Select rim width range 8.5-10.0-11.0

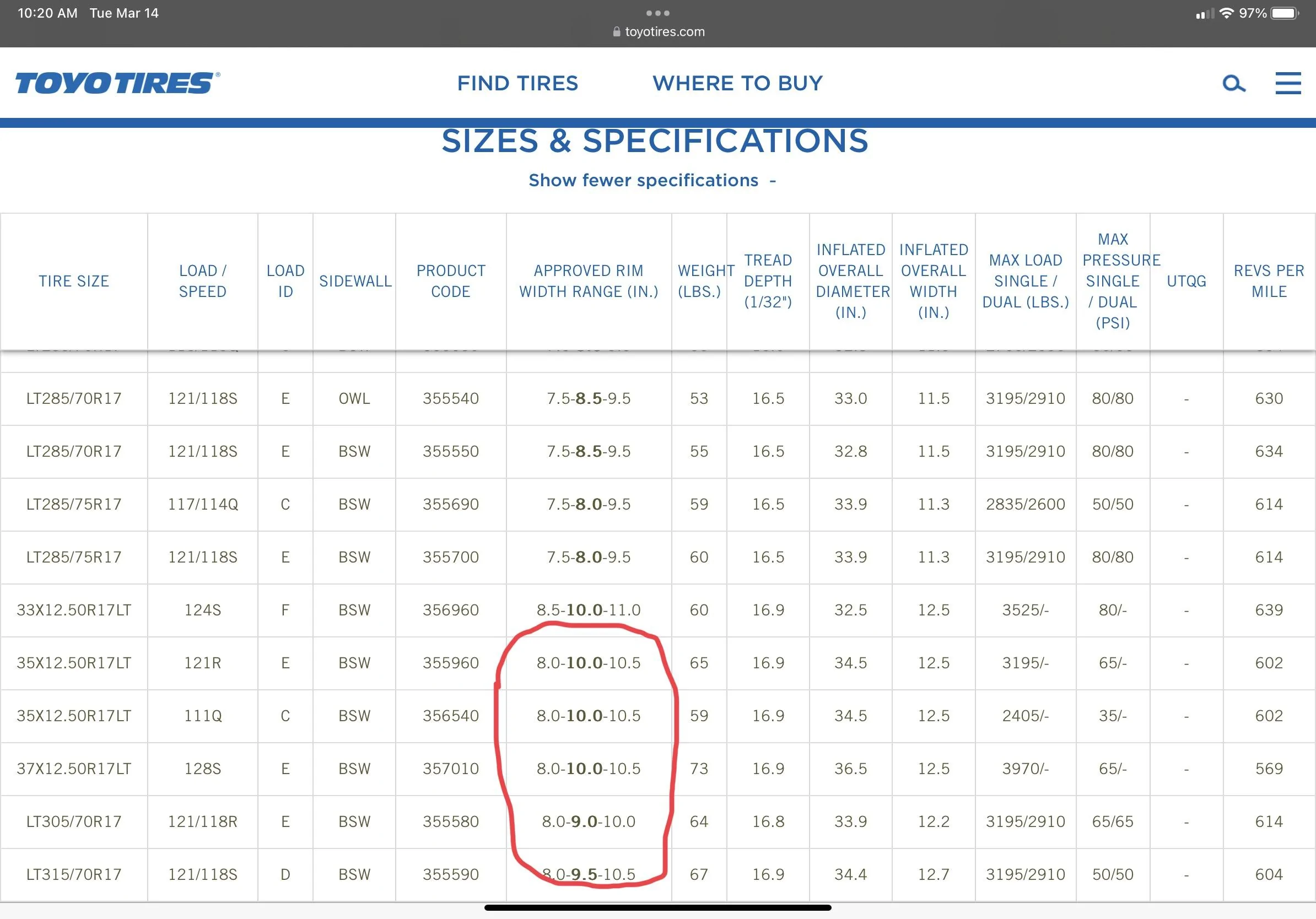(x=589, y=610)
